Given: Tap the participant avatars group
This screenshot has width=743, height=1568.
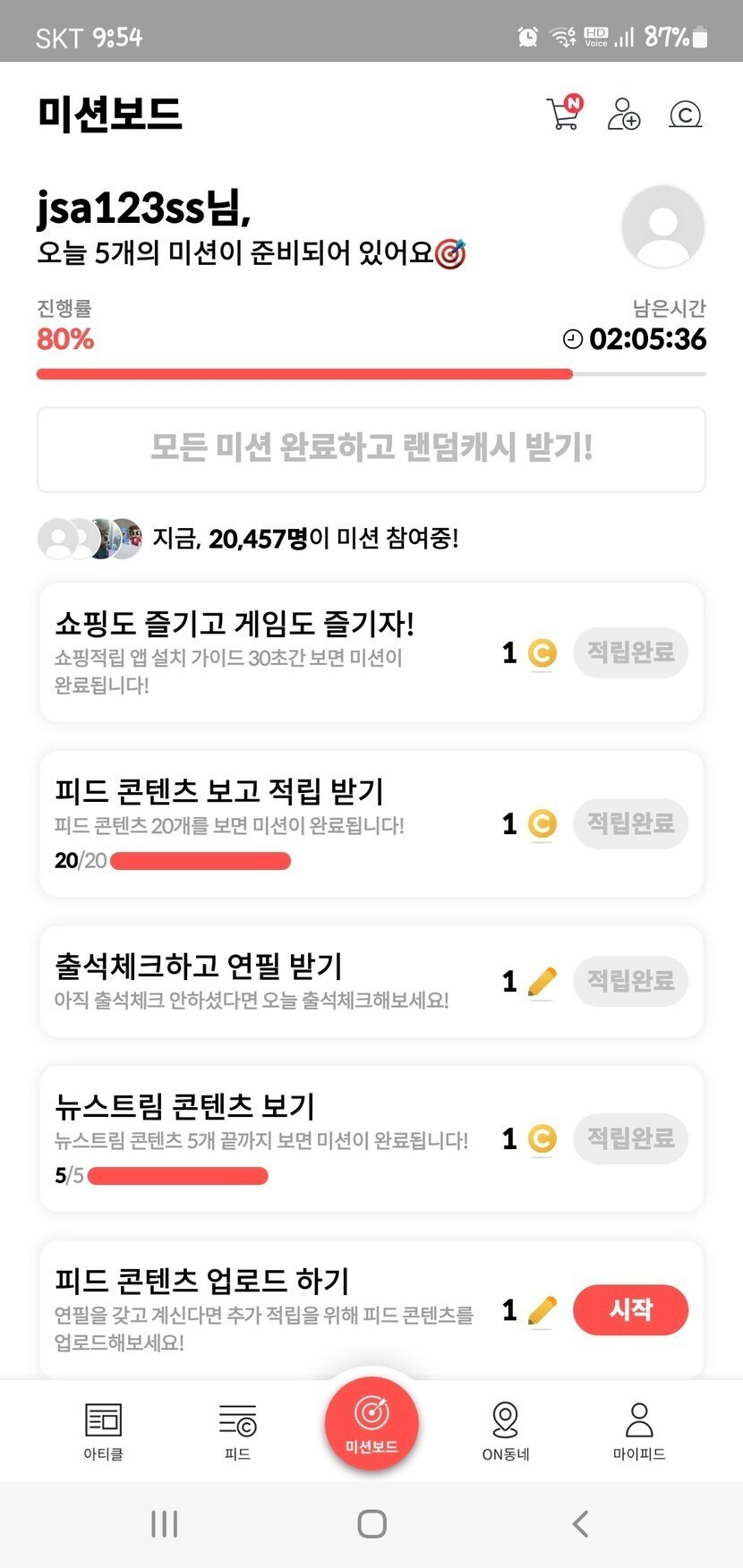Looking at the screenshot, I should 90,539.
